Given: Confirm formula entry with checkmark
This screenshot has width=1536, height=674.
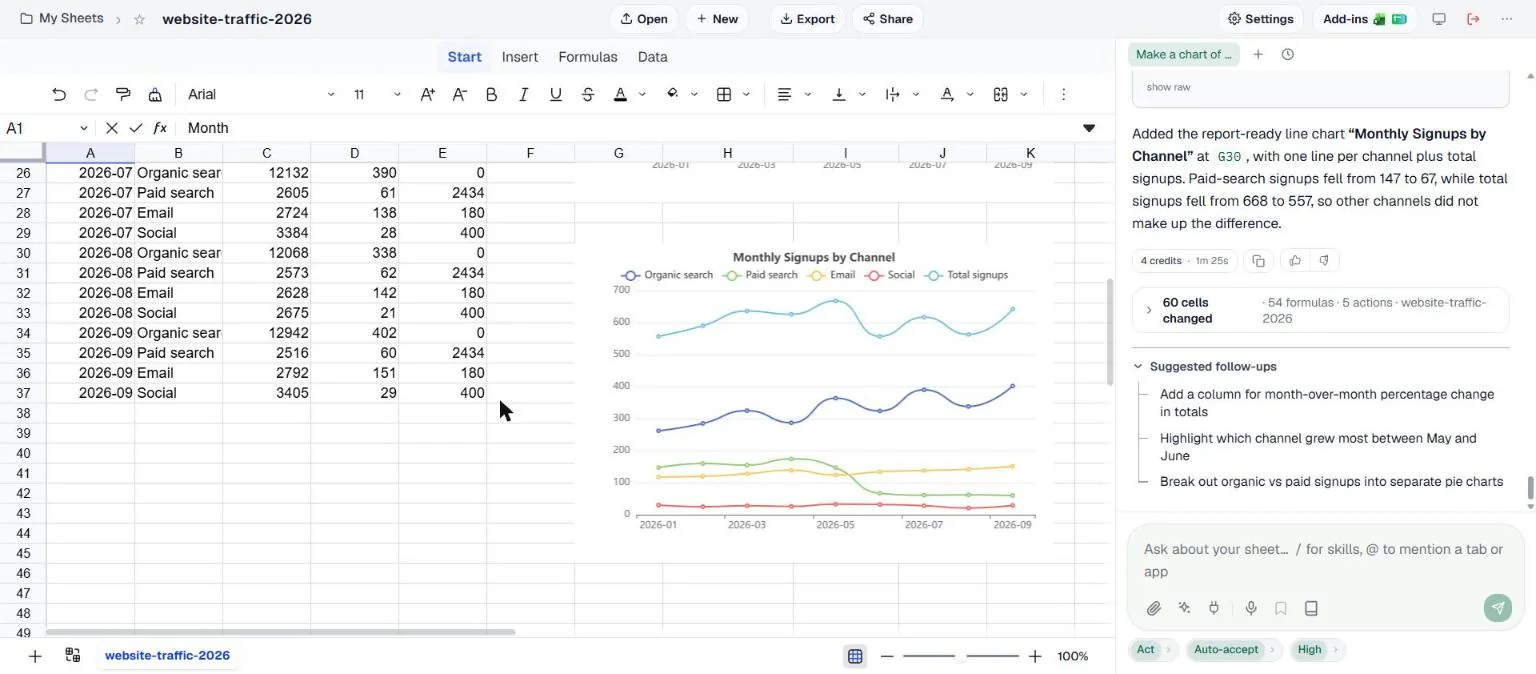Looking at the screenshot, I should pyautogui.click(x=135, y=128).
